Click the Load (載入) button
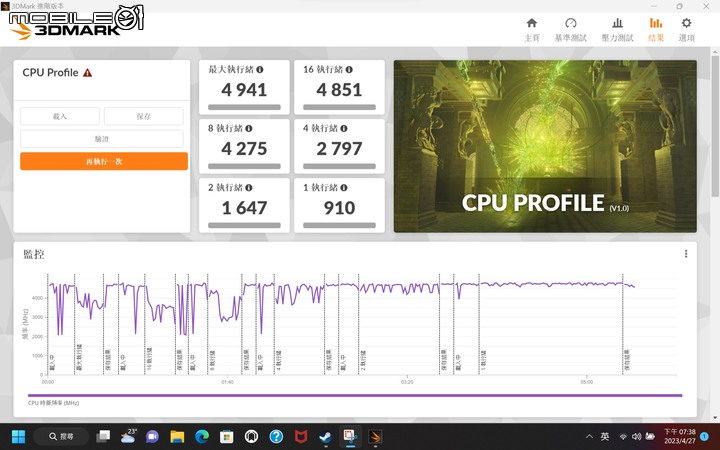 point(60,116)
